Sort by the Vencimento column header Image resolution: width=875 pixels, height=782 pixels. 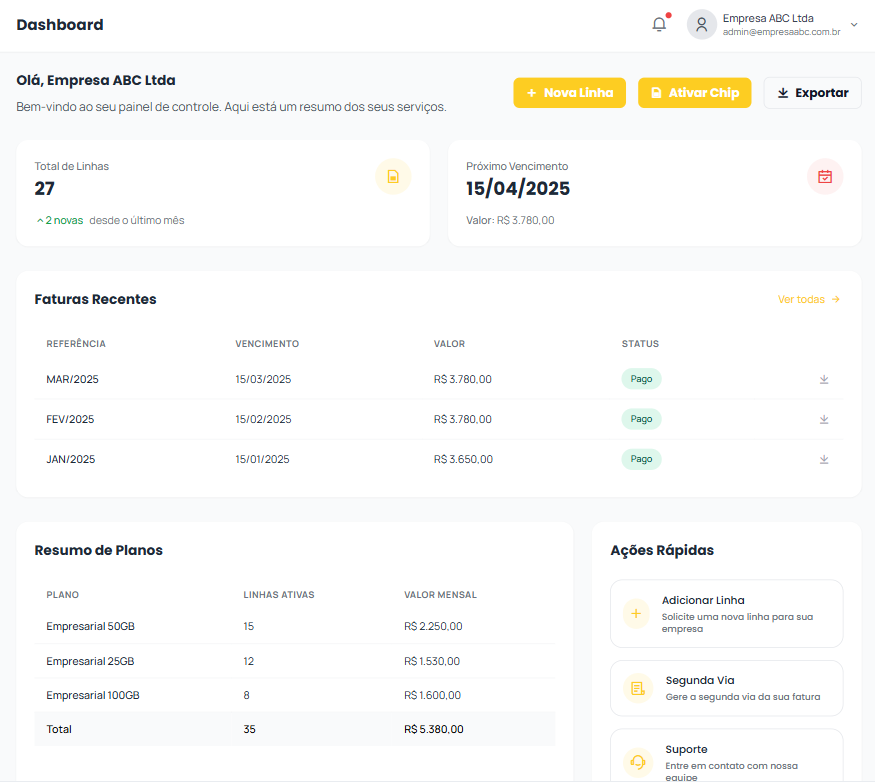click(x=267, y=344)
